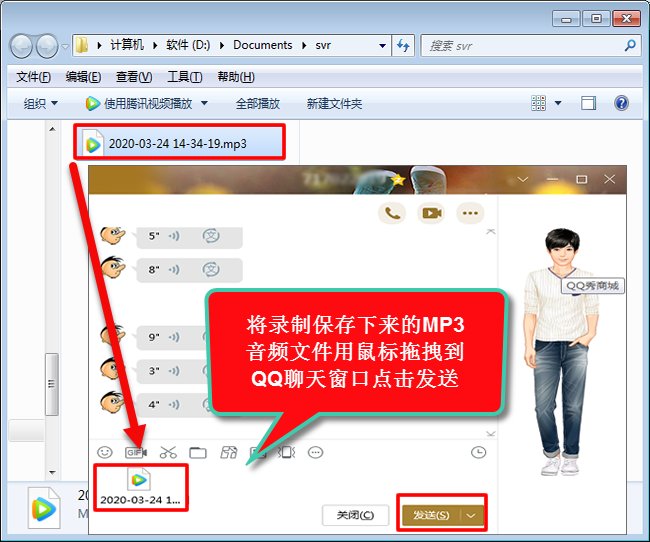
Task: Open the recent locations dropdown arrow
Action: pos(65,46)
